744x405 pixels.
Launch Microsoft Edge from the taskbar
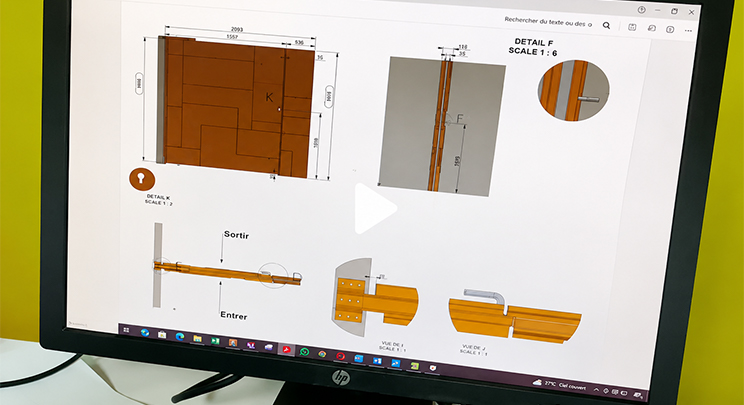click(180, 337)
